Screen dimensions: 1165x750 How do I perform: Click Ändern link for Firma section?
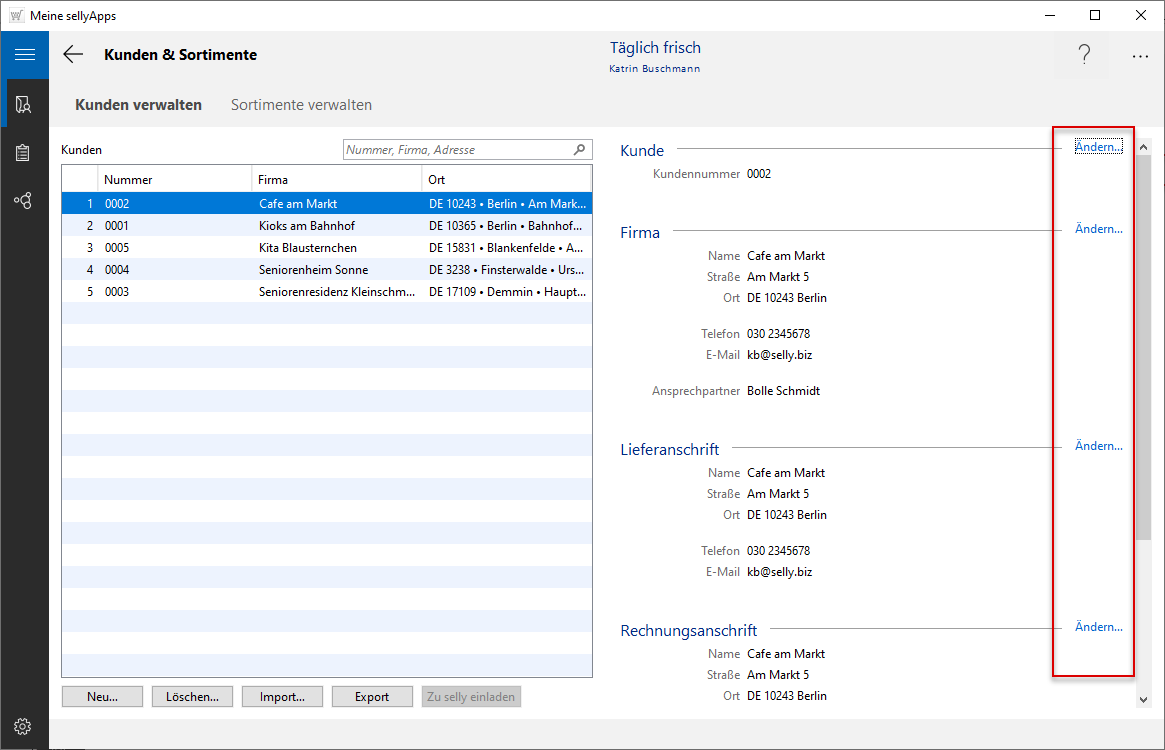[x=1098, y=229]
